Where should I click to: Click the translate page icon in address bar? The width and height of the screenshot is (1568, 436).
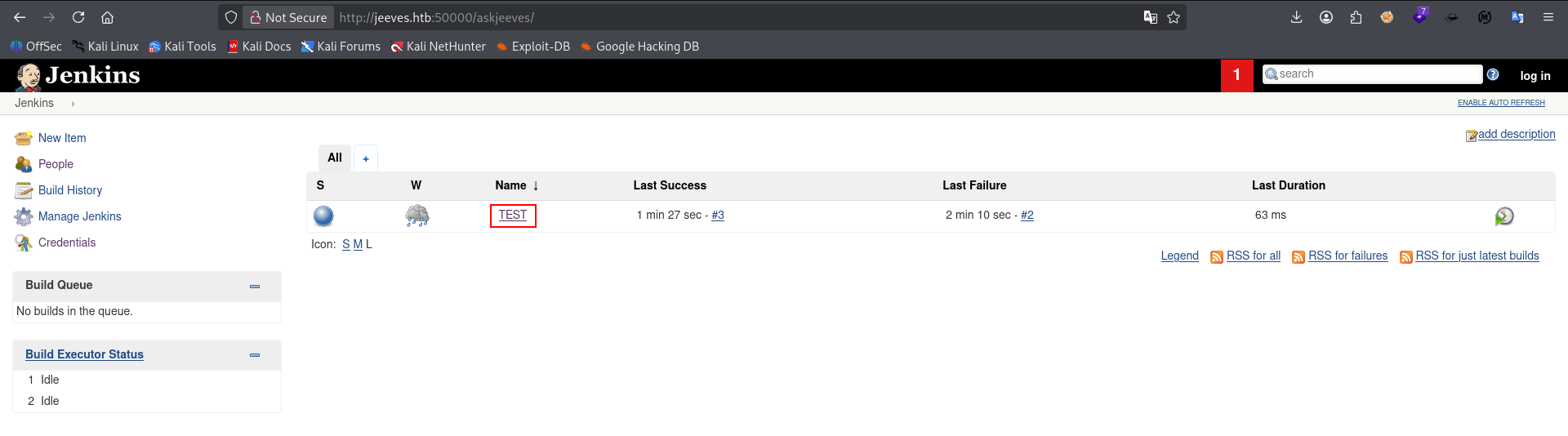[x=1151, y=17]
